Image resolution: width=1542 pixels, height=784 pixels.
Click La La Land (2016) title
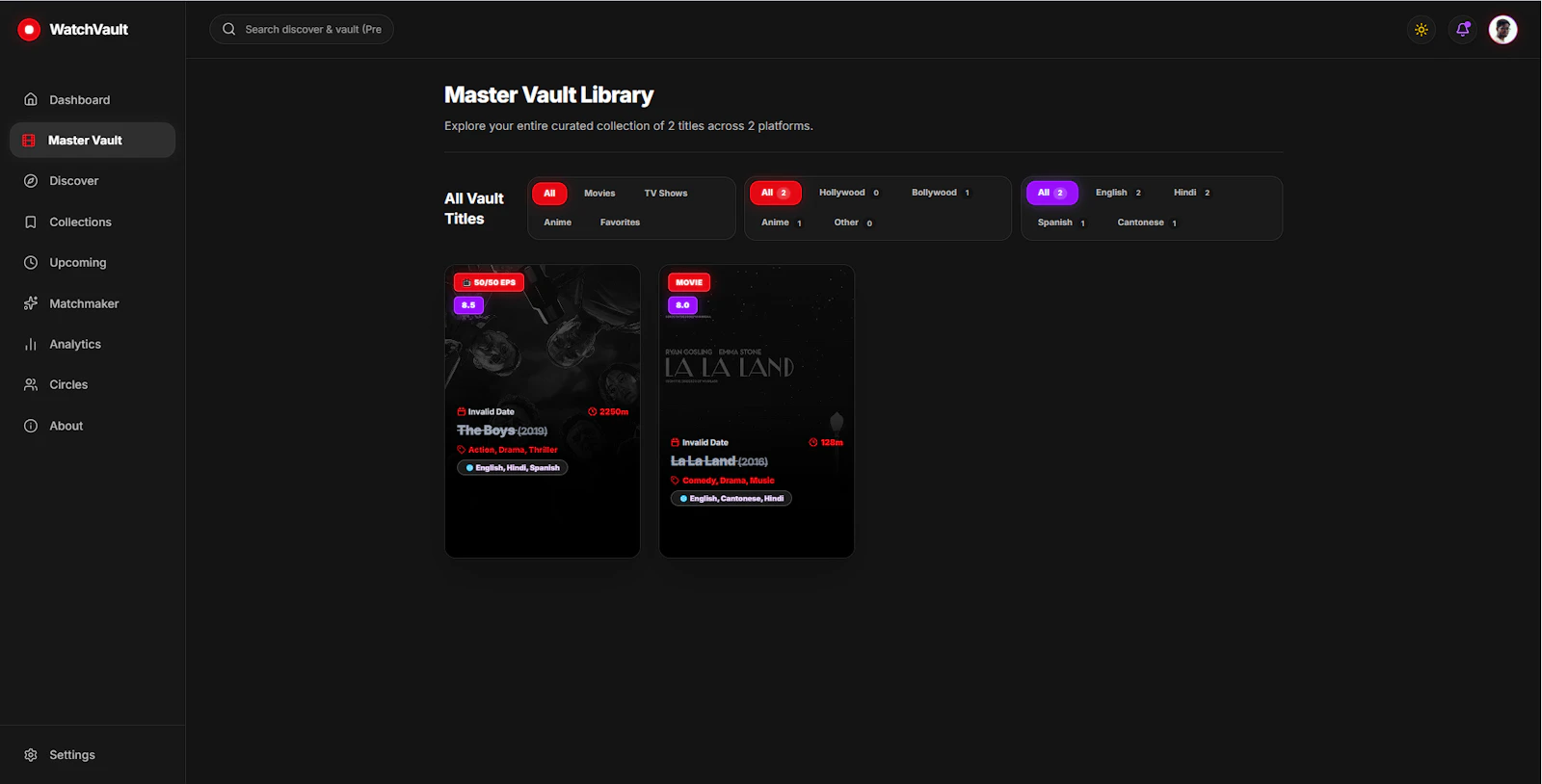tap(719, 461)
